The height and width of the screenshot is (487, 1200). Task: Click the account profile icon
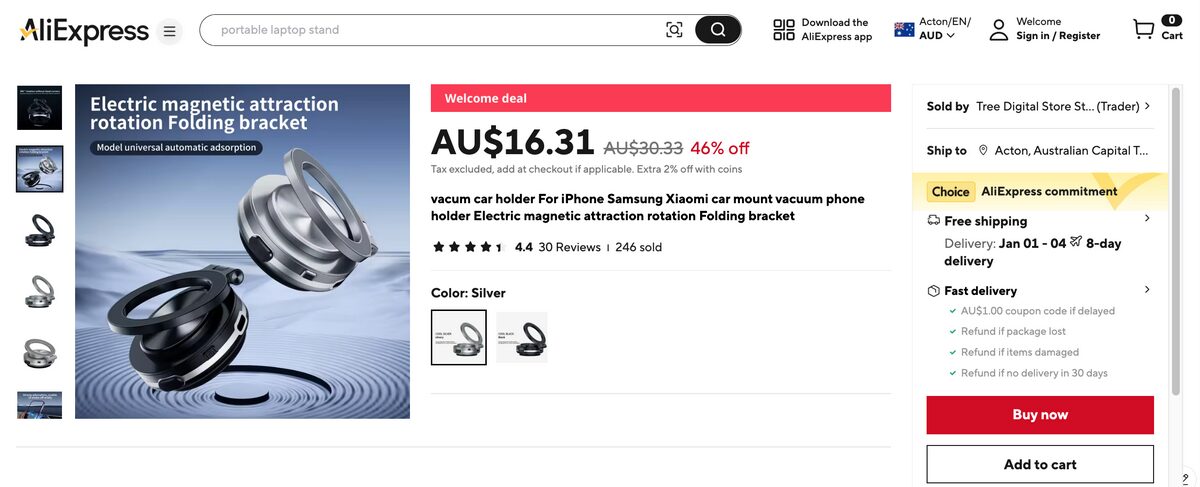[x=998, y=29]
